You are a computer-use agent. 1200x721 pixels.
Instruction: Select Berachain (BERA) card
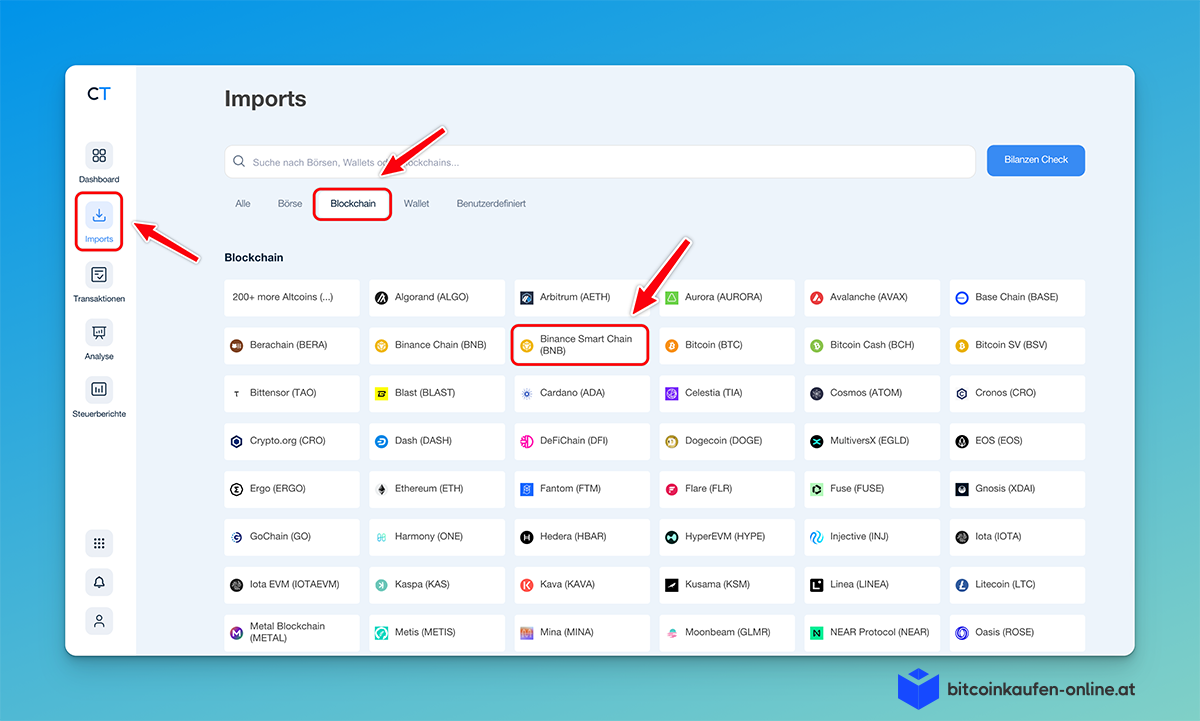tap(292, 345)
